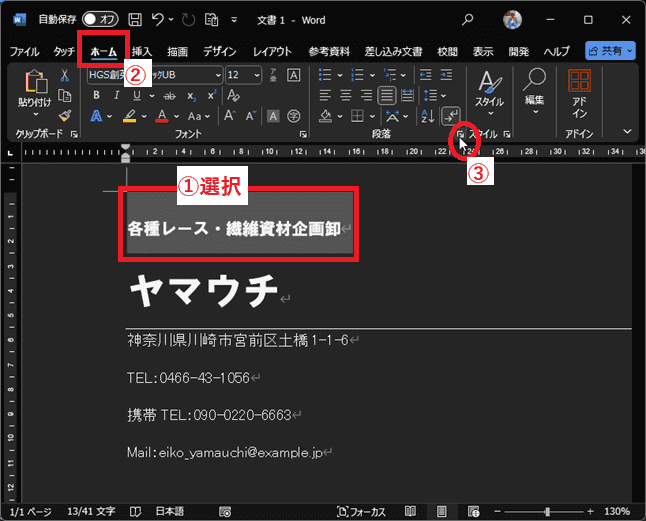Click the 共有 share button
The width and height of the screenshot is (646, 521).
click(609, 51)
